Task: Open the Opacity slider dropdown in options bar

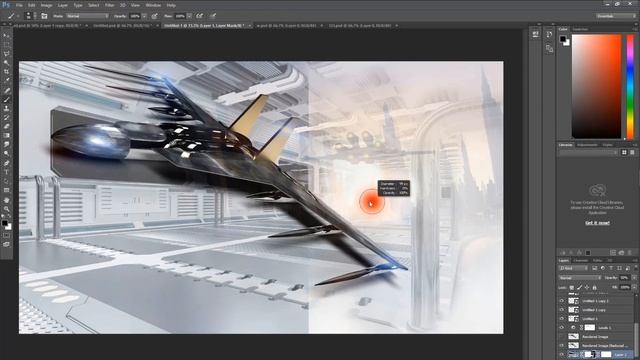Action: [144, 16]
